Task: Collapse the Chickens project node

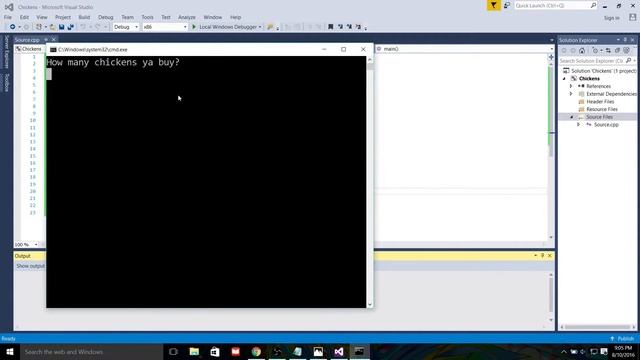Action: (564, 78)
